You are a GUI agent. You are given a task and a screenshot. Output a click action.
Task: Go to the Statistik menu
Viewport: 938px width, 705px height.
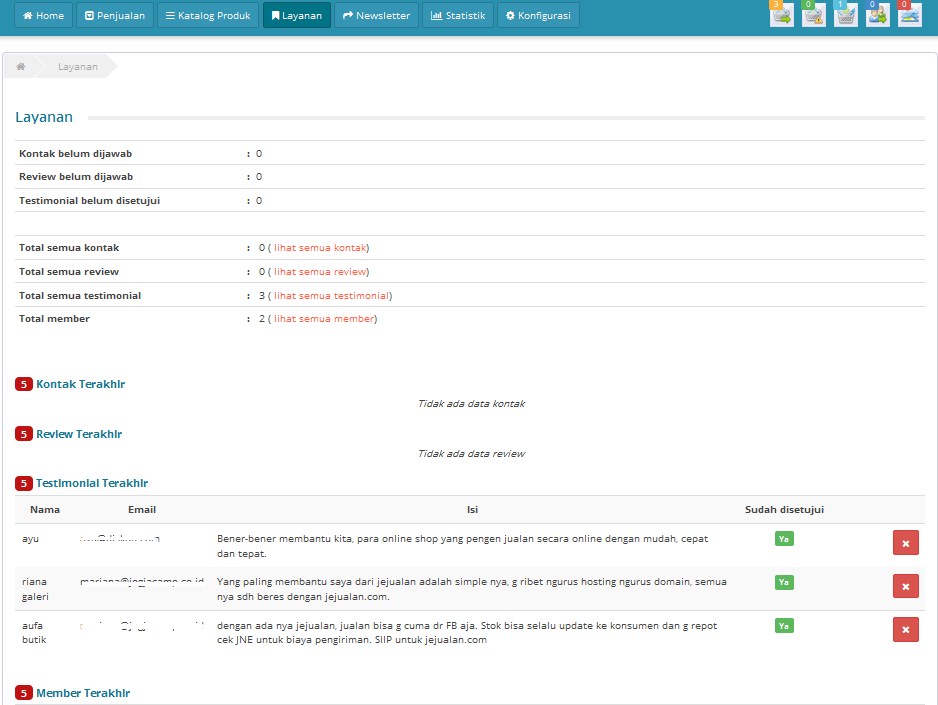pos(458,16)
